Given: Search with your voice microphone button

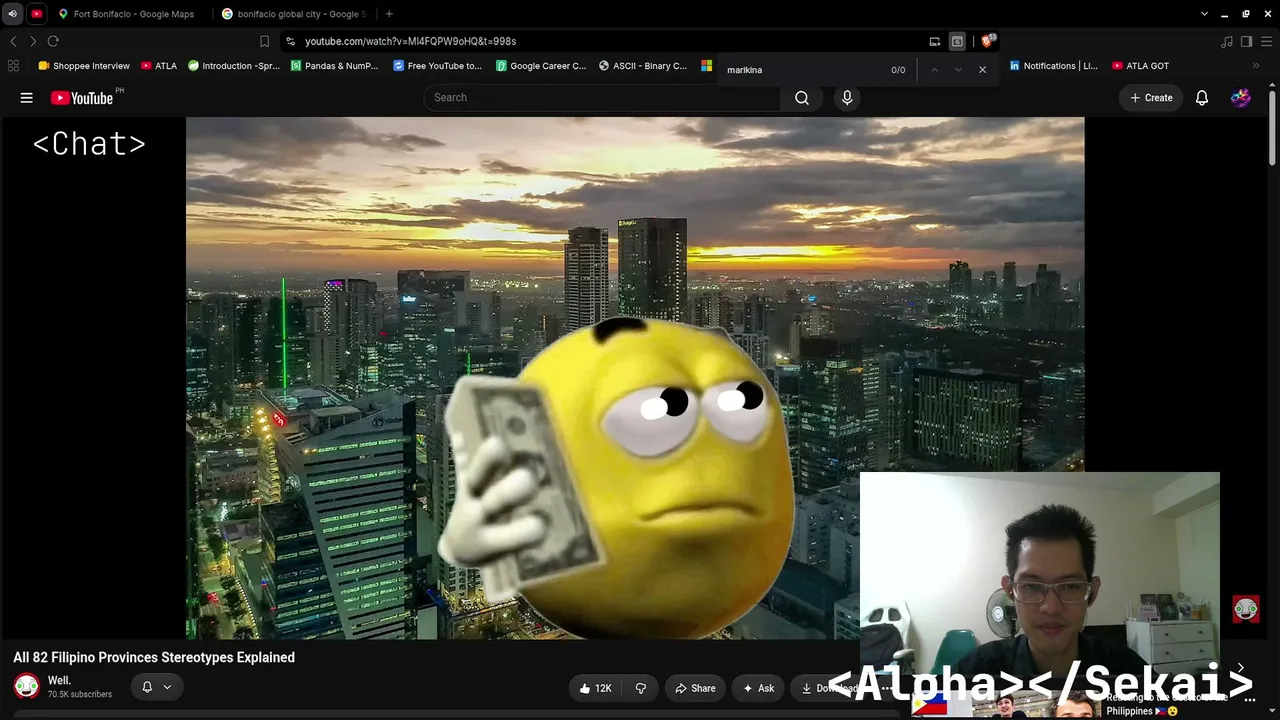Looking at the screenshot, I should coord(847,98).
